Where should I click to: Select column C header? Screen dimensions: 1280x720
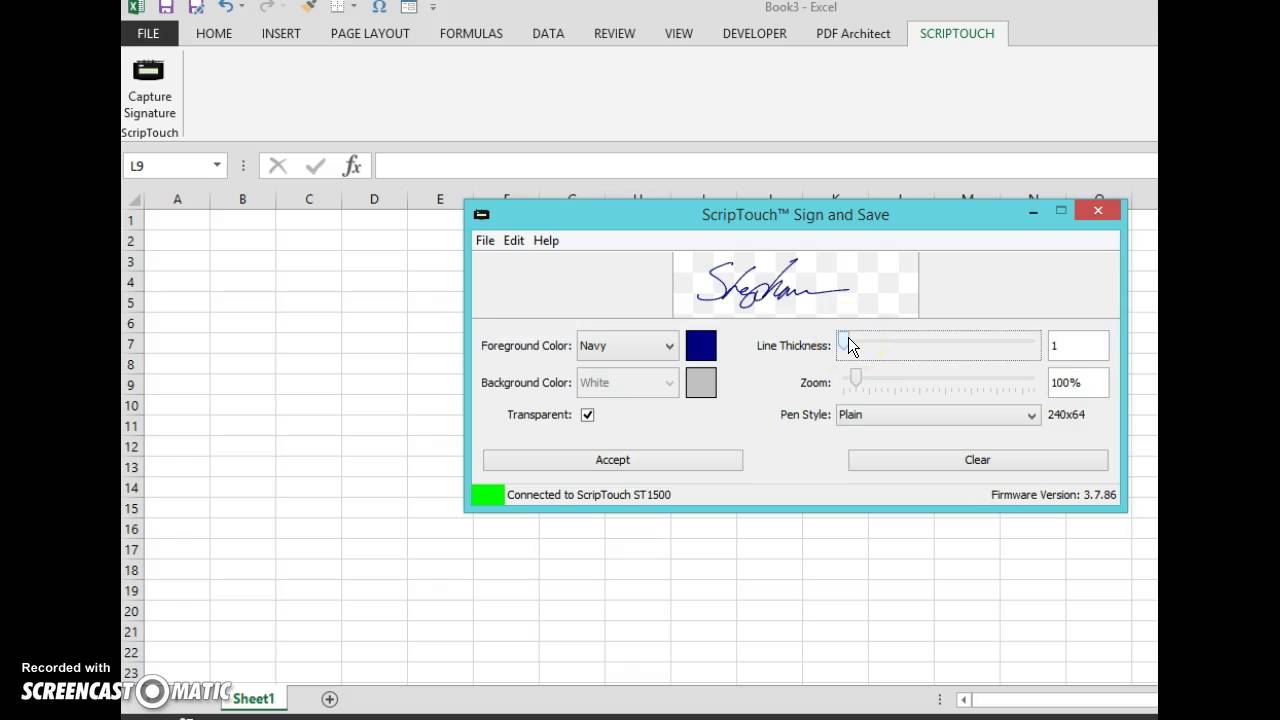point(308,199)
